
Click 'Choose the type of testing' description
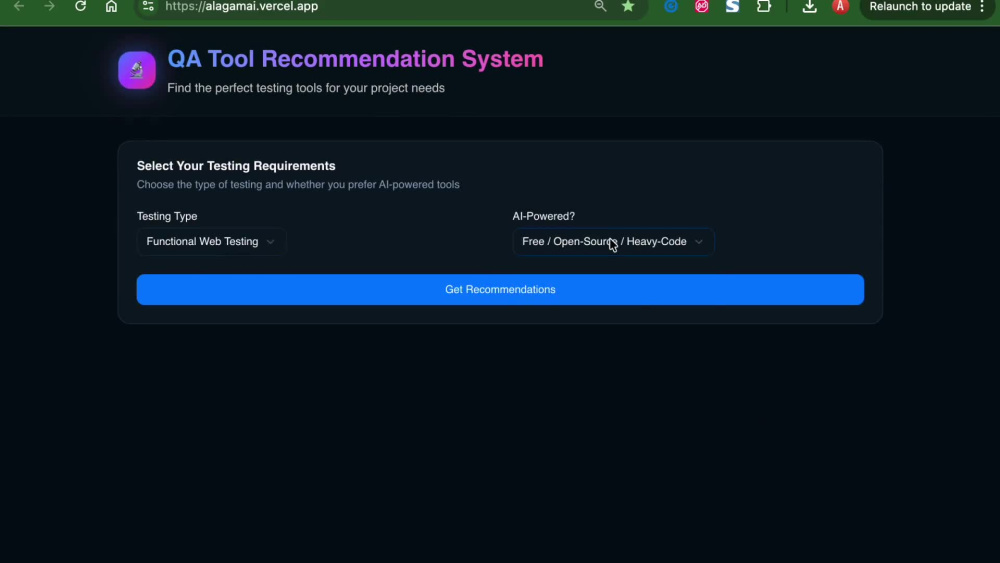pos(298,184)
